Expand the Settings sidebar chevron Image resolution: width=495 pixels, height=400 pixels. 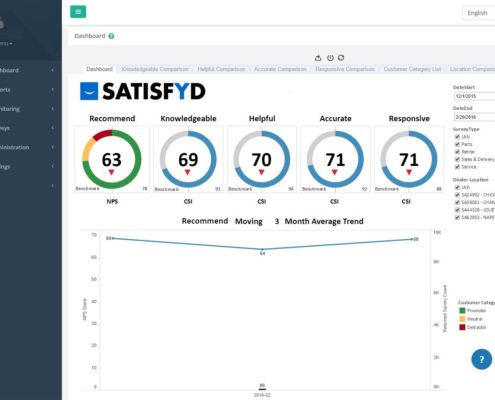click(x=53, y=166)
